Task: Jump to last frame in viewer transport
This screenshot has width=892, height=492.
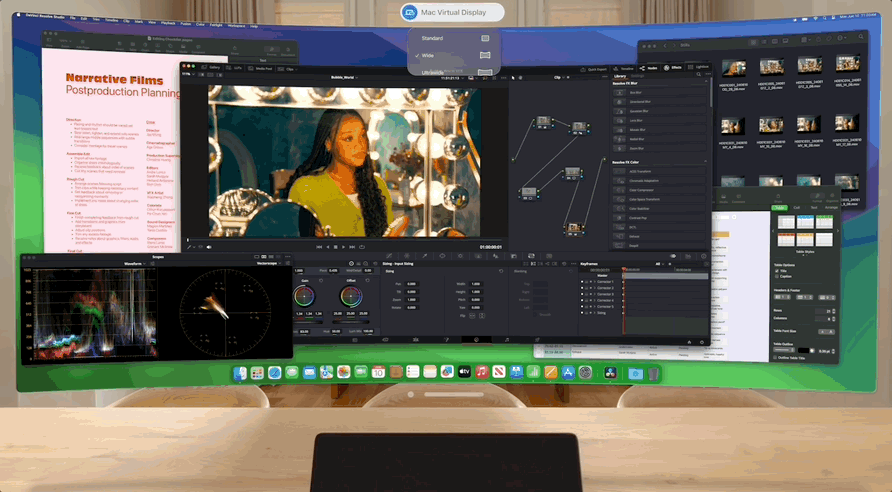Action: pos(352,247)
